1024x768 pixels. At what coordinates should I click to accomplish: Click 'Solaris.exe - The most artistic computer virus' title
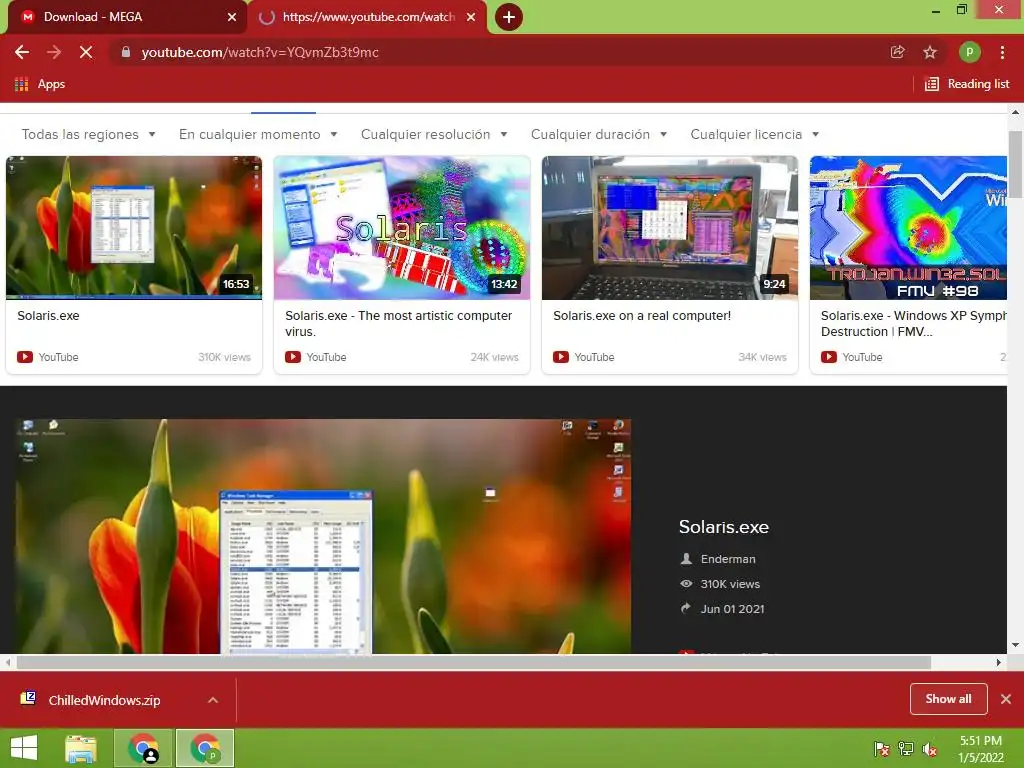[398, 323]
